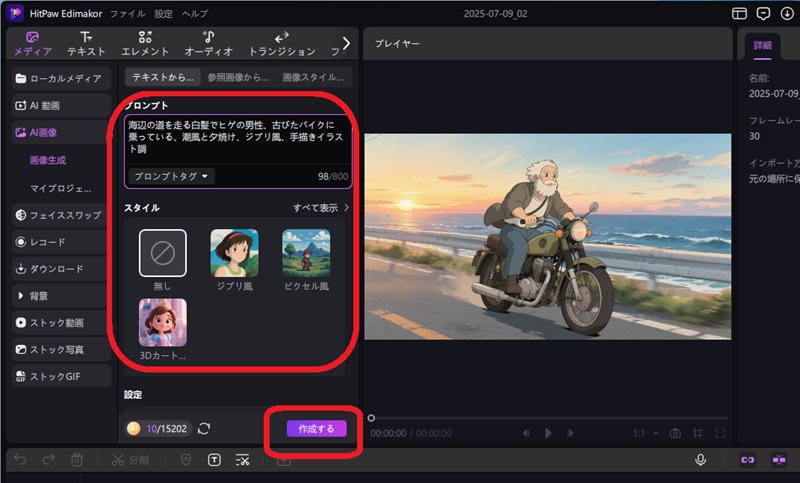
Task: Click the 作成する button
Action: 316,429
